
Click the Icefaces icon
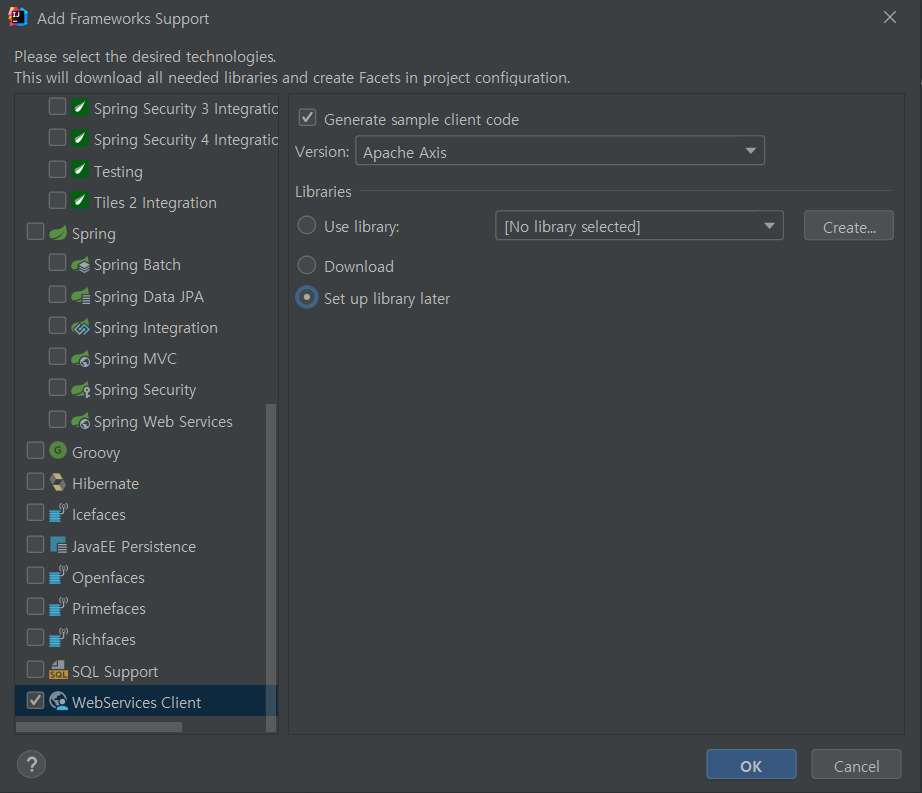click(x=58, y=513)
